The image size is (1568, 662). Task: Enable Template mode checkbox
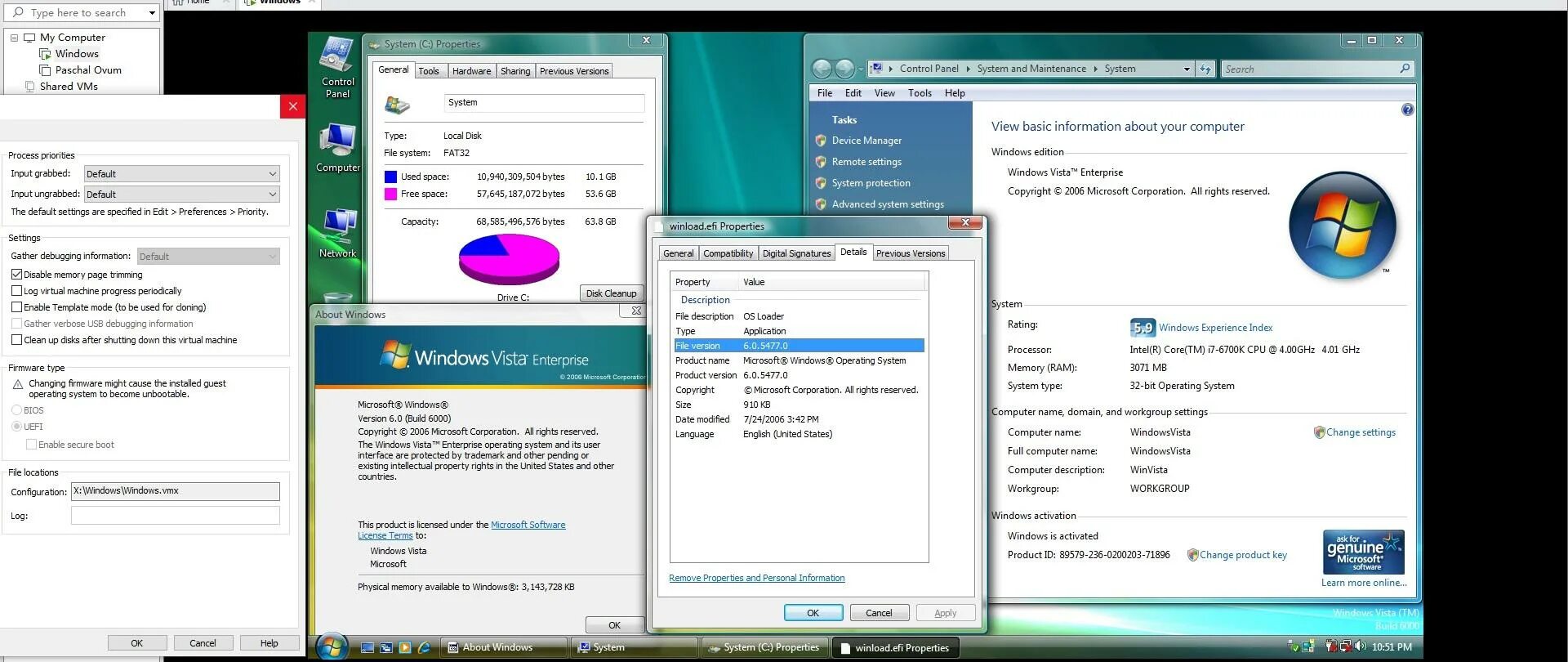pos(16,307)
